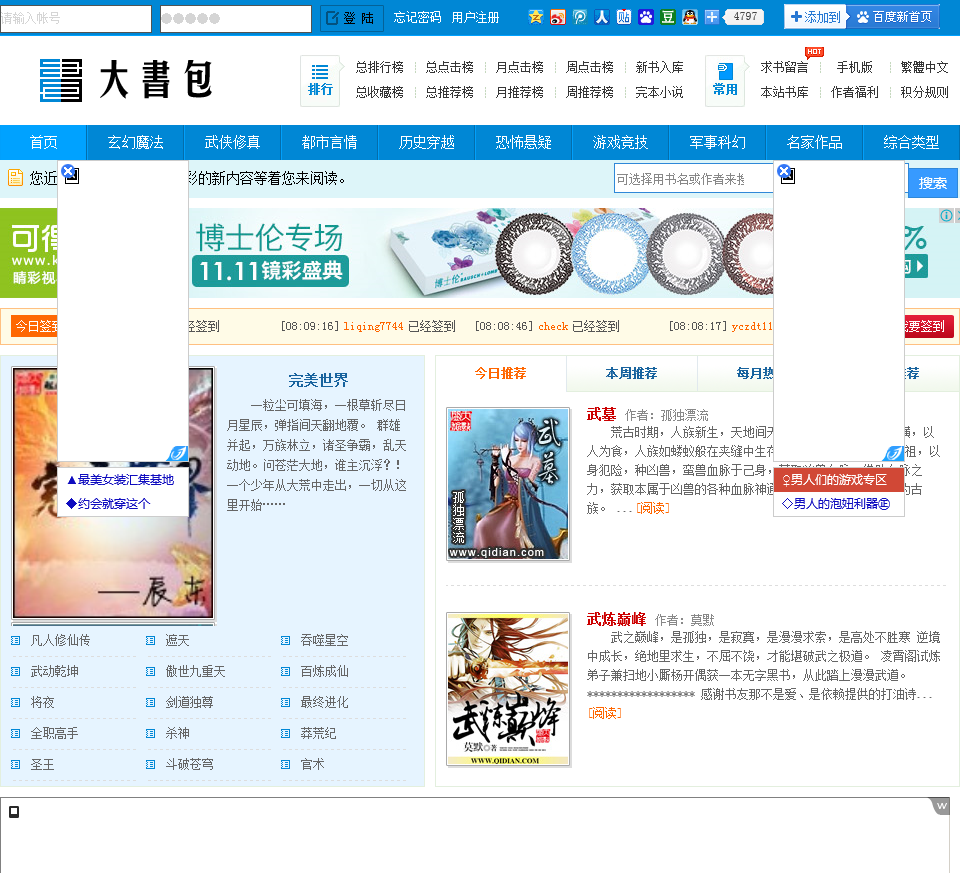Open 用户注册 registration link
Image resolution: width=960 pixels, height=873 pixels.
click(476, 18)
